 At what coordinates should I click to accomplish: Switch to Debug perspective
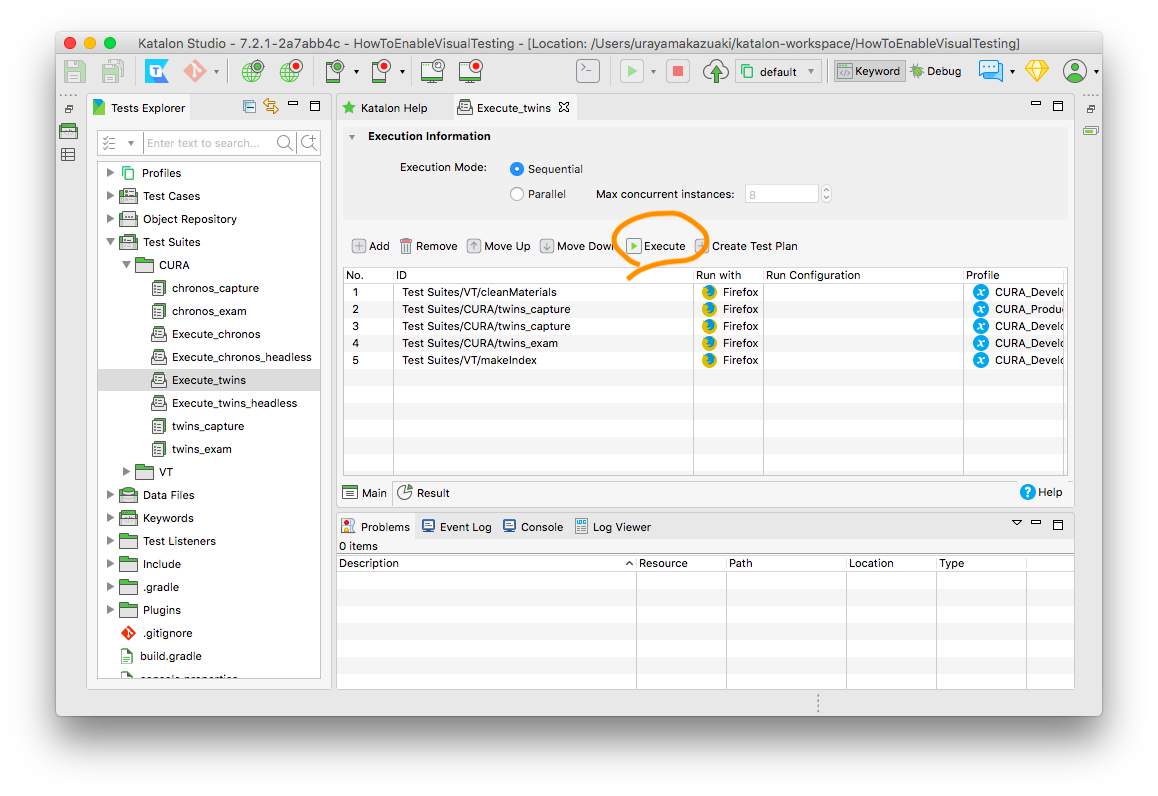936,71
